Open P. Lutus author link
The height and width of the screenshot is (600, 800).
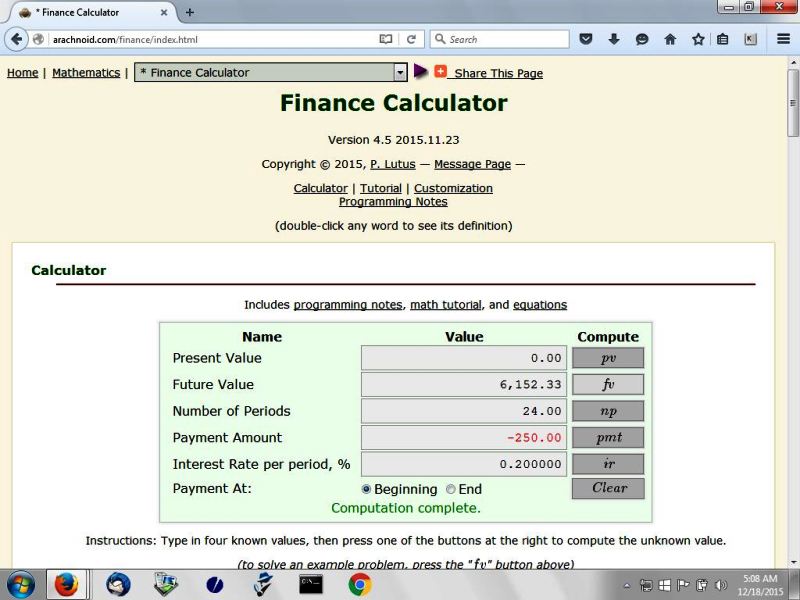[x=393, y=164]
